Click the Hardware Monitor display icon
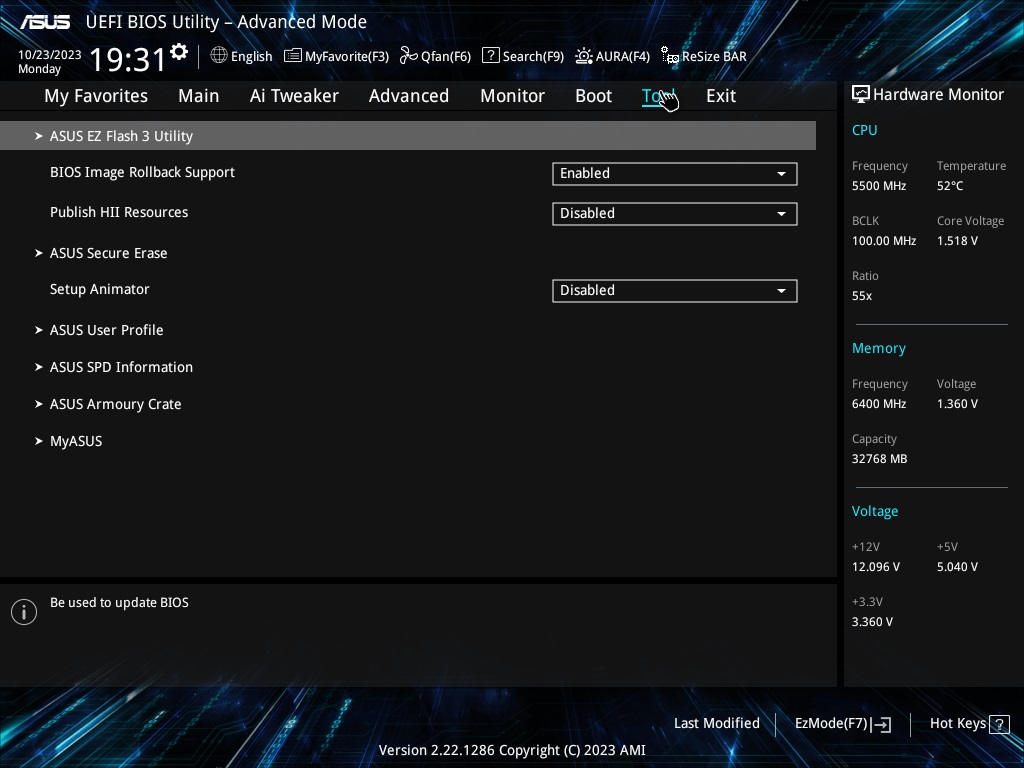This screenshot has height=768, width=1024. click(x=861, y=95)
